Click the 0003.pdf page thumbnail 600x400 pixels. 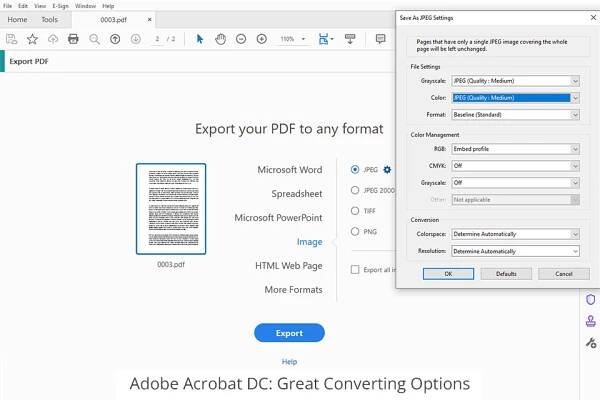[x=171, y=209]
